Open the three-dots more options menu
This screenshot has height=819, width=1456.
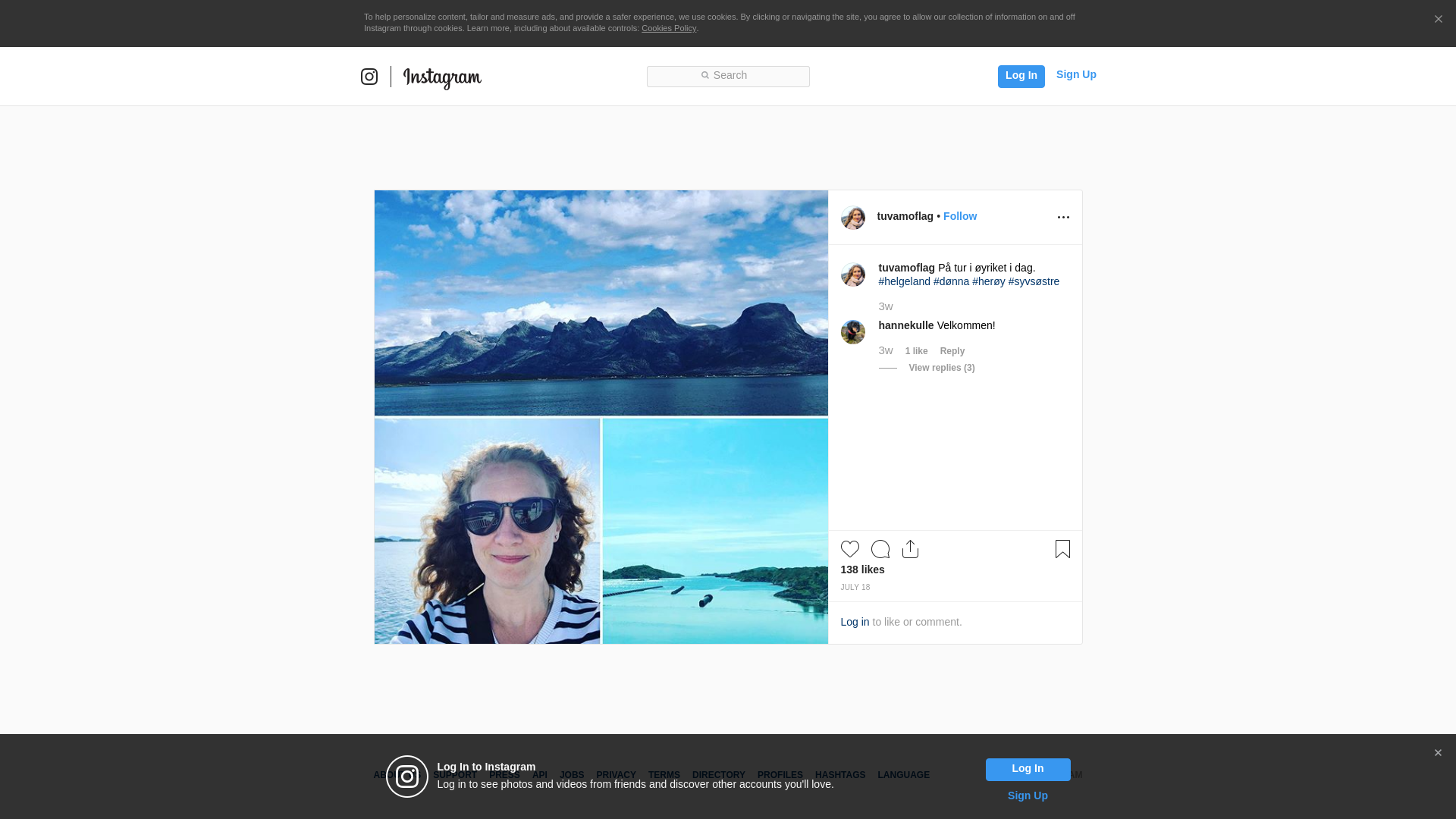[x=1063, y=218]
